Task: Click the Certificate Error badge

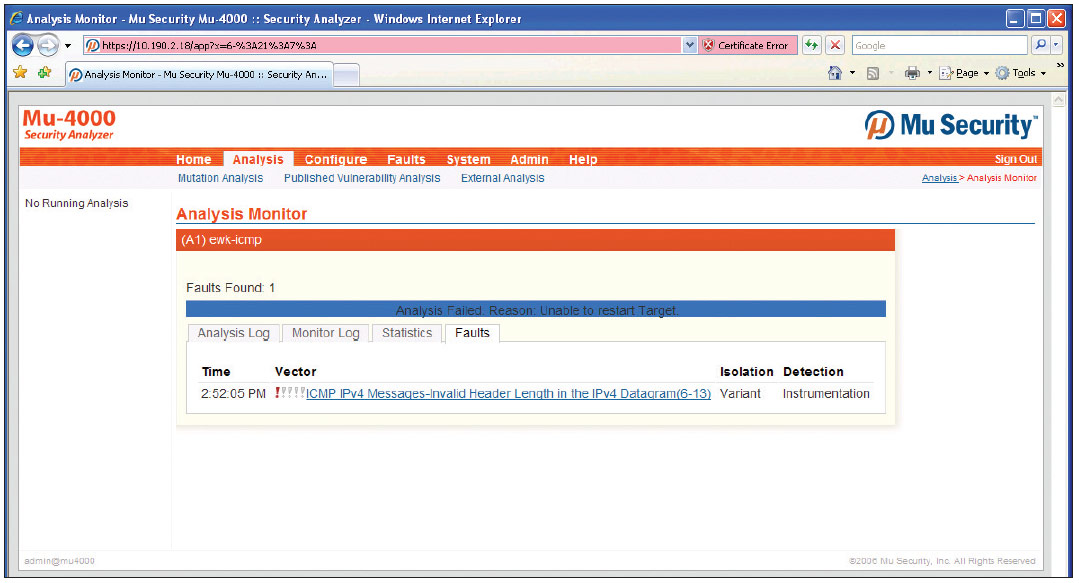Action: pyautogui.click(x=746, y=46)
